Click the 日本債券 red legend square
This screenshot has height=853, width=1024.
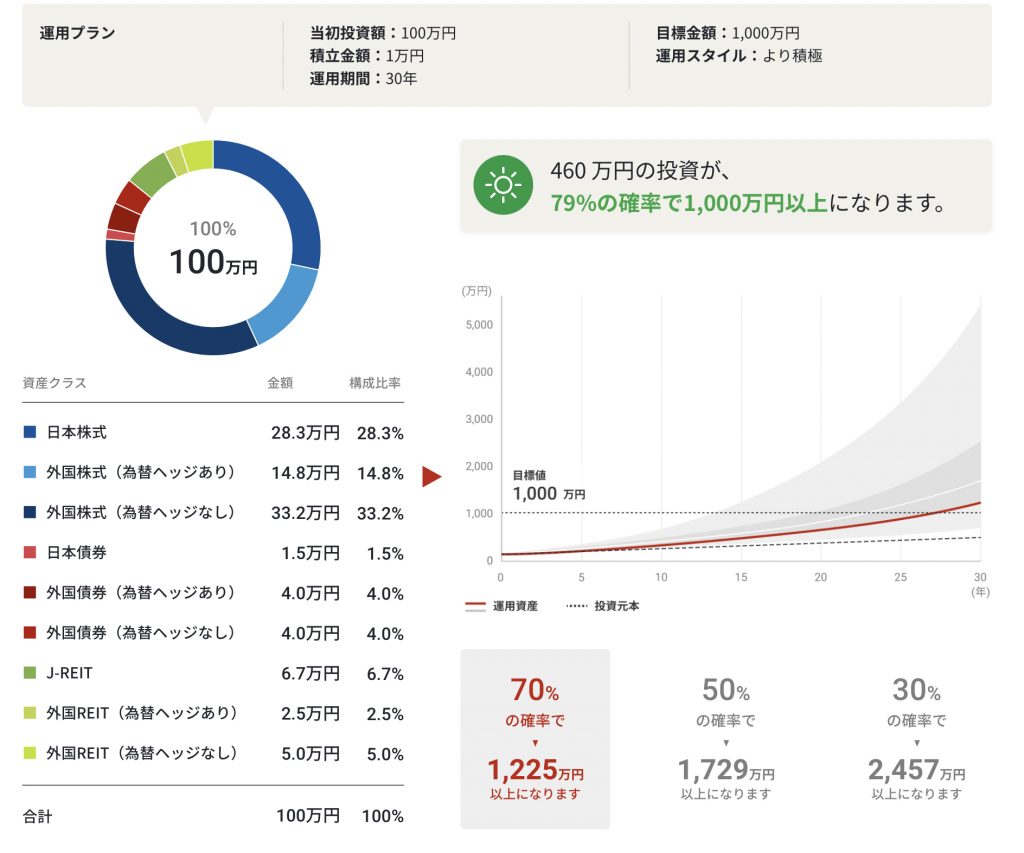pyautogui.click(x=29, y=553)
